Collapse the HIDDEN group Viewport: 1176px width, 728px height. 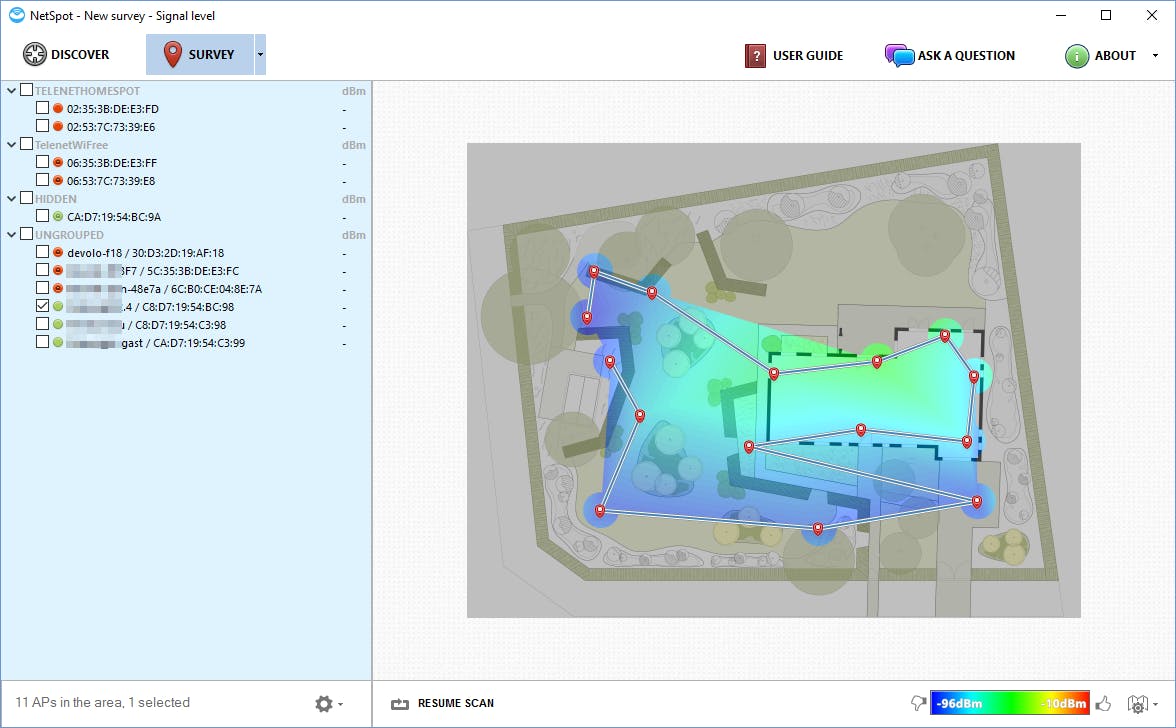(x=11, y=199)
